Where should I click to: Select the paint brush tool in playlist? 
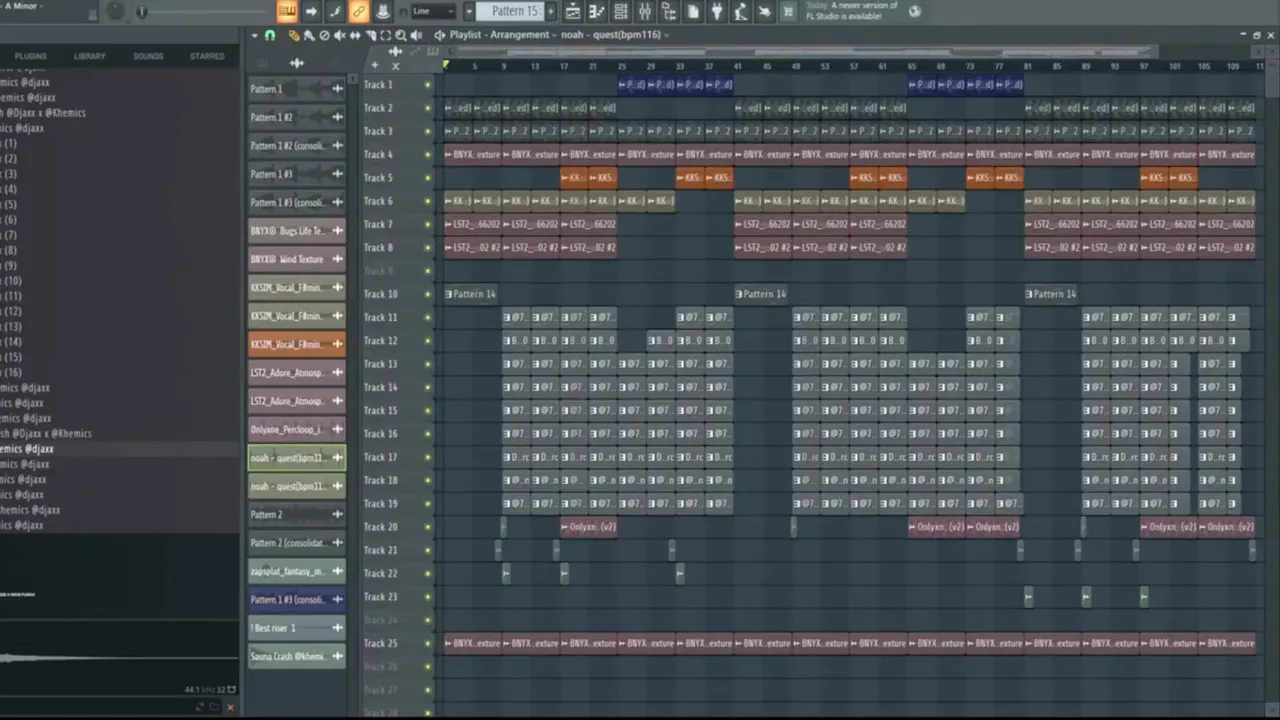pos(309,35)
